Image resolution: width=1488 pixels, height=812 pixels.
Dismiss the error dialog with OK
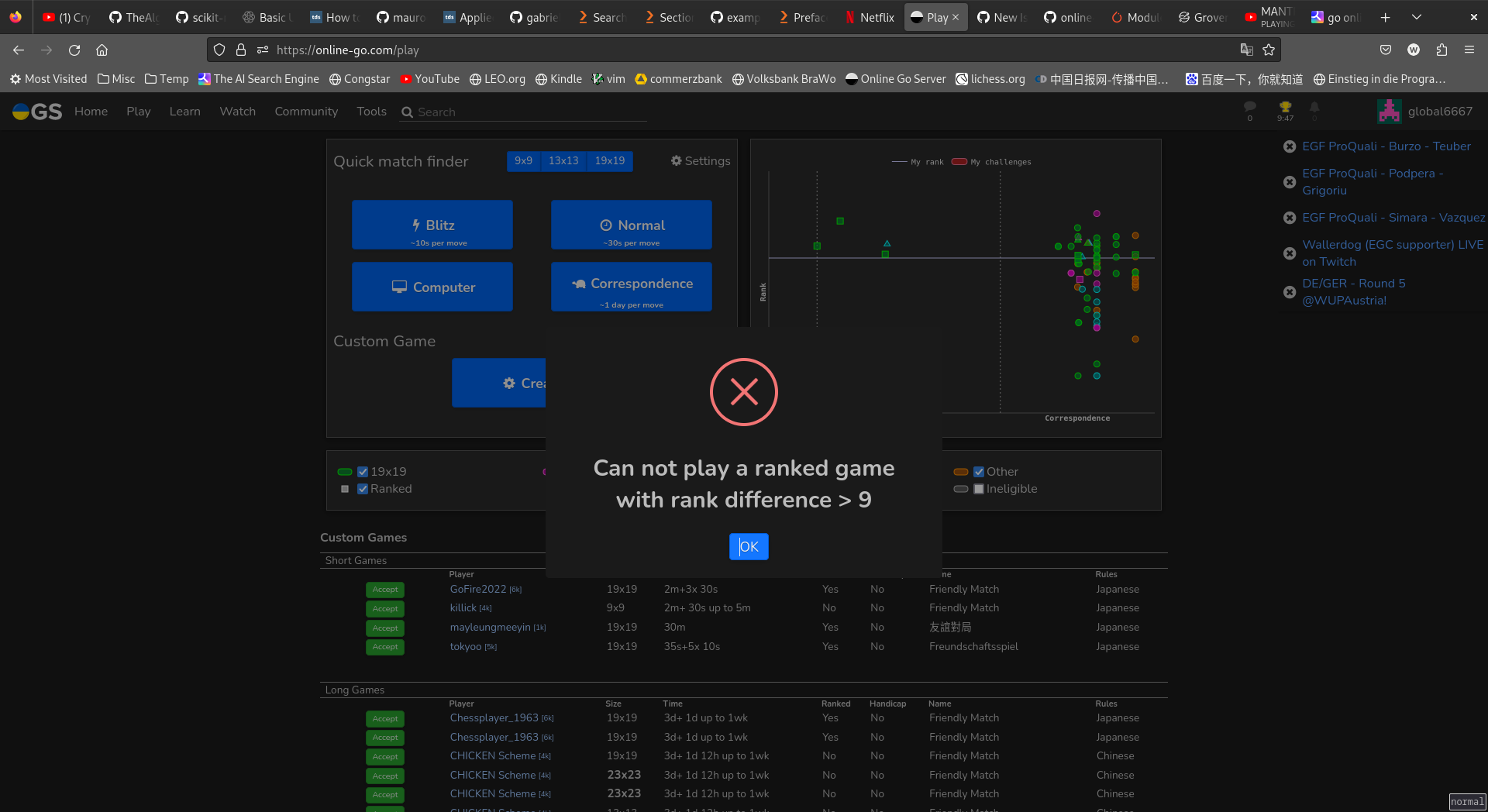749,547
